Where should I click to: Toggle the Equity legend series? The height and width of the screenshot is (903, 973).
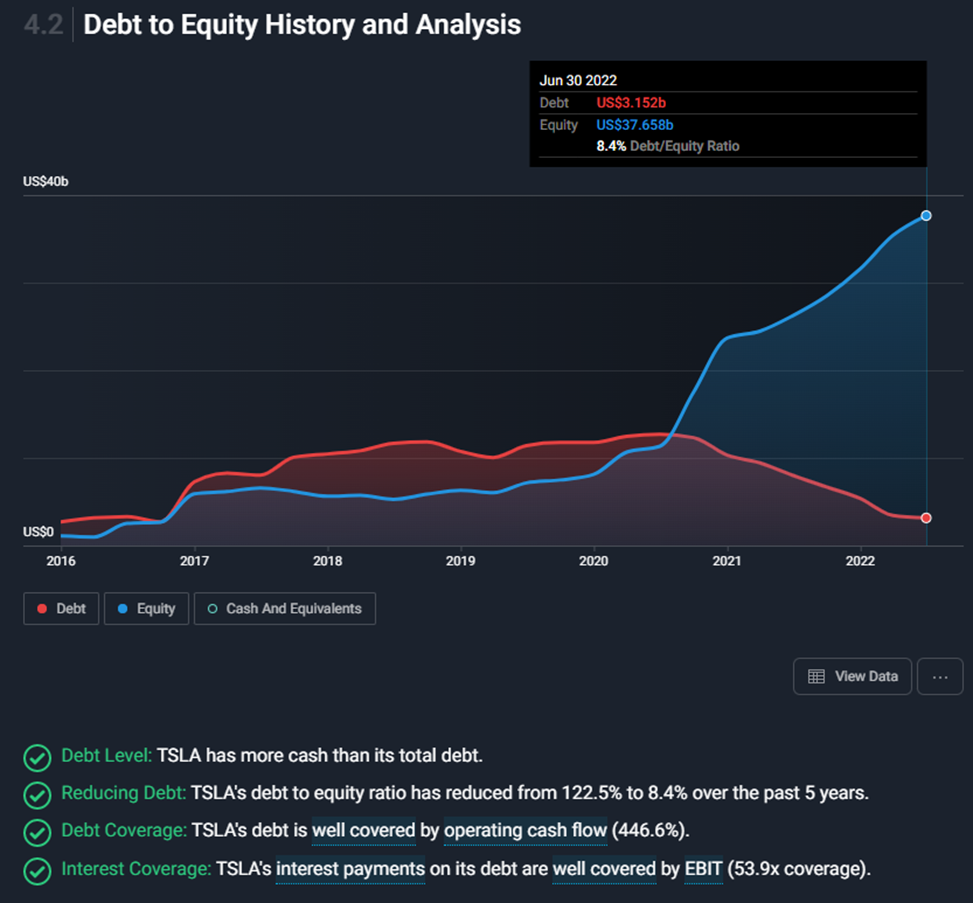[146, 608]
